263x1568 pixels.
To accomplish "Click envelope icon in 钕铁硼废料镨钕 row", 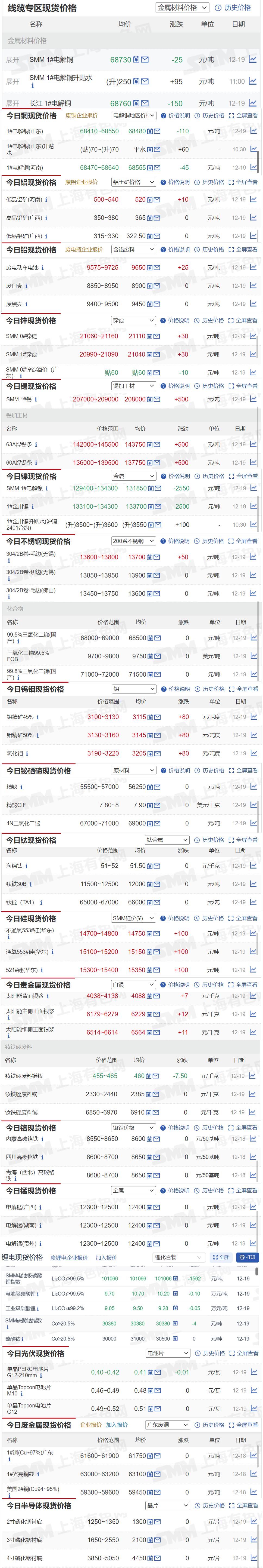I will click(x=157, y=1076).
